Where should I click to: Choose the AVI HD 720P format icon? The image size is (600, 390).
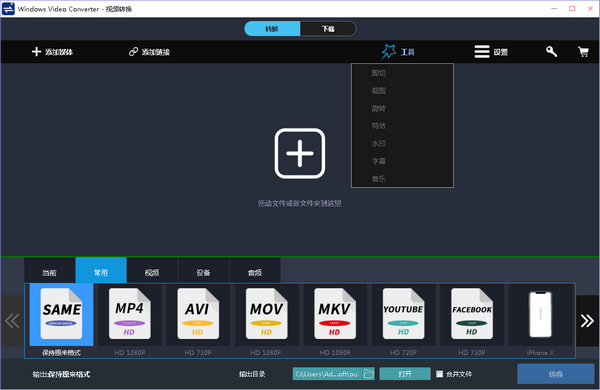[198, 314]
